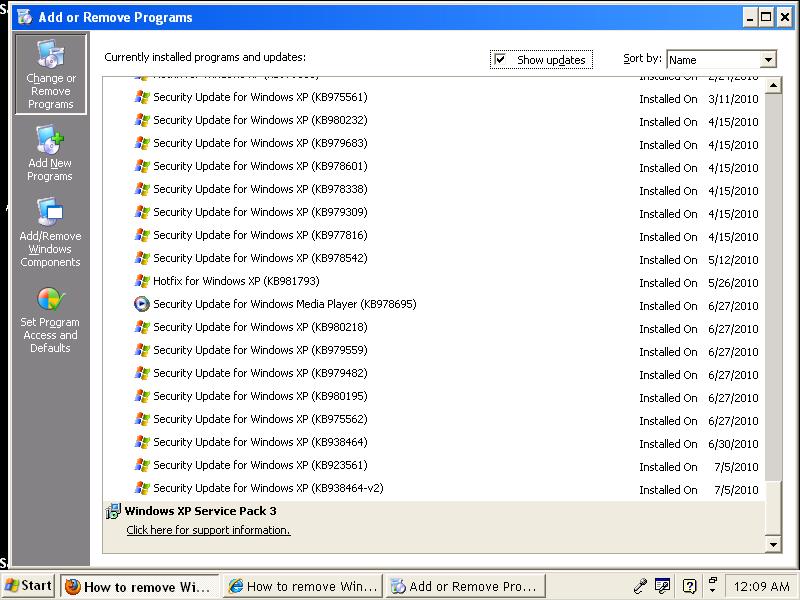Click the list scrollbar up arrow

tap(773, 85)
